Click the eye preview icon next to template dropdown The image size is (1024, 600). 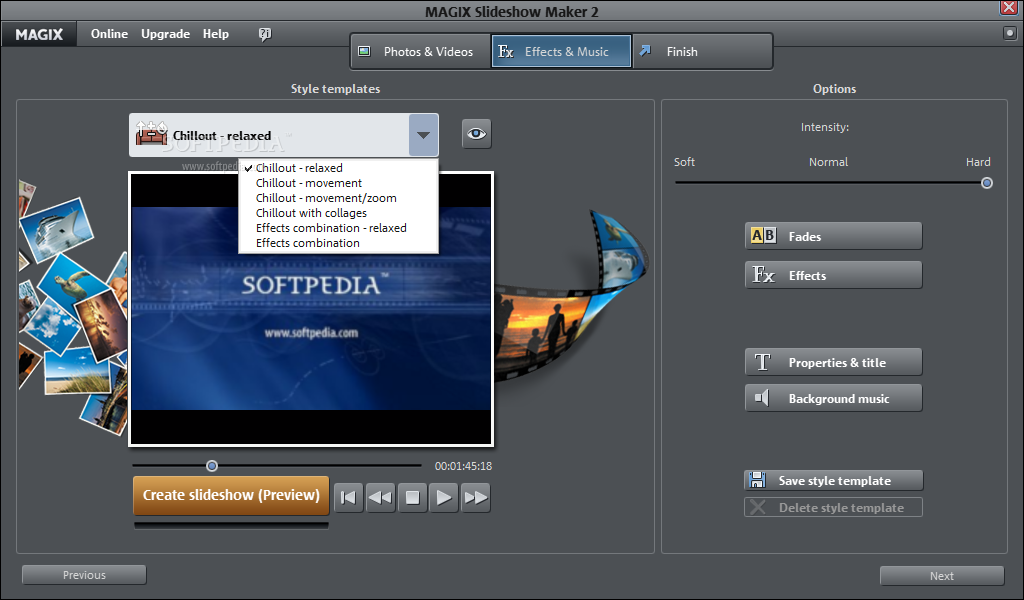tap(476, 134)
